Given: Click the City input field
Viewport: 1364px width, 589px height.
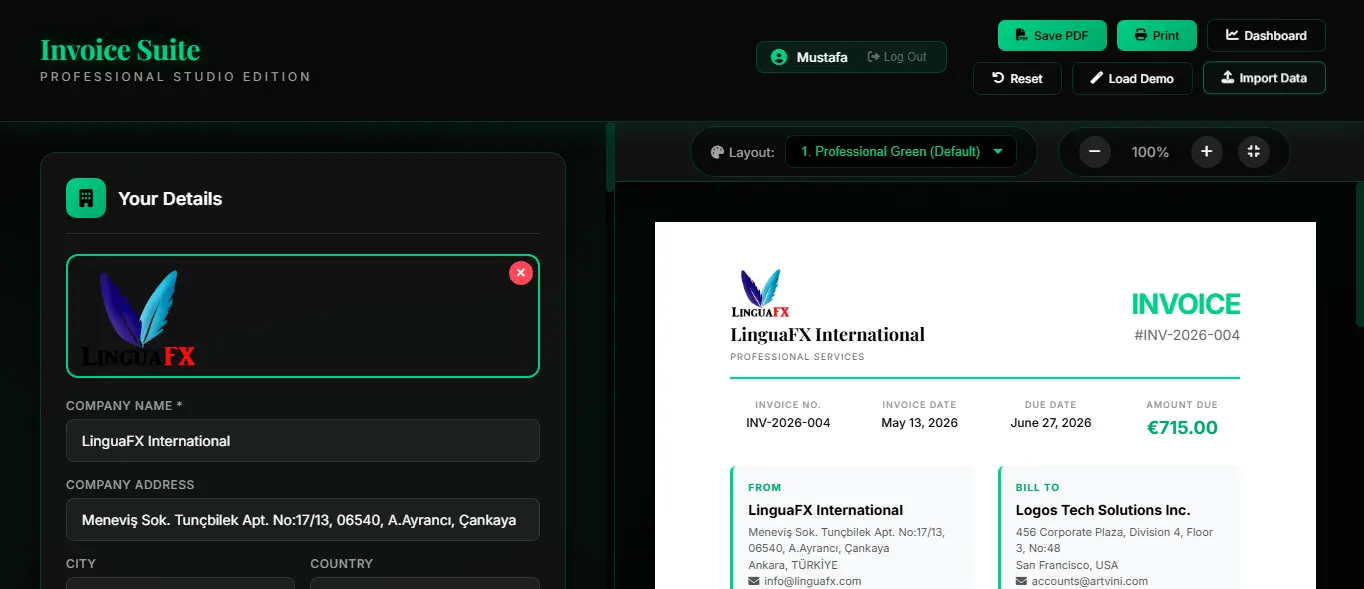Looking at the screenshot, I should point(180,583).
